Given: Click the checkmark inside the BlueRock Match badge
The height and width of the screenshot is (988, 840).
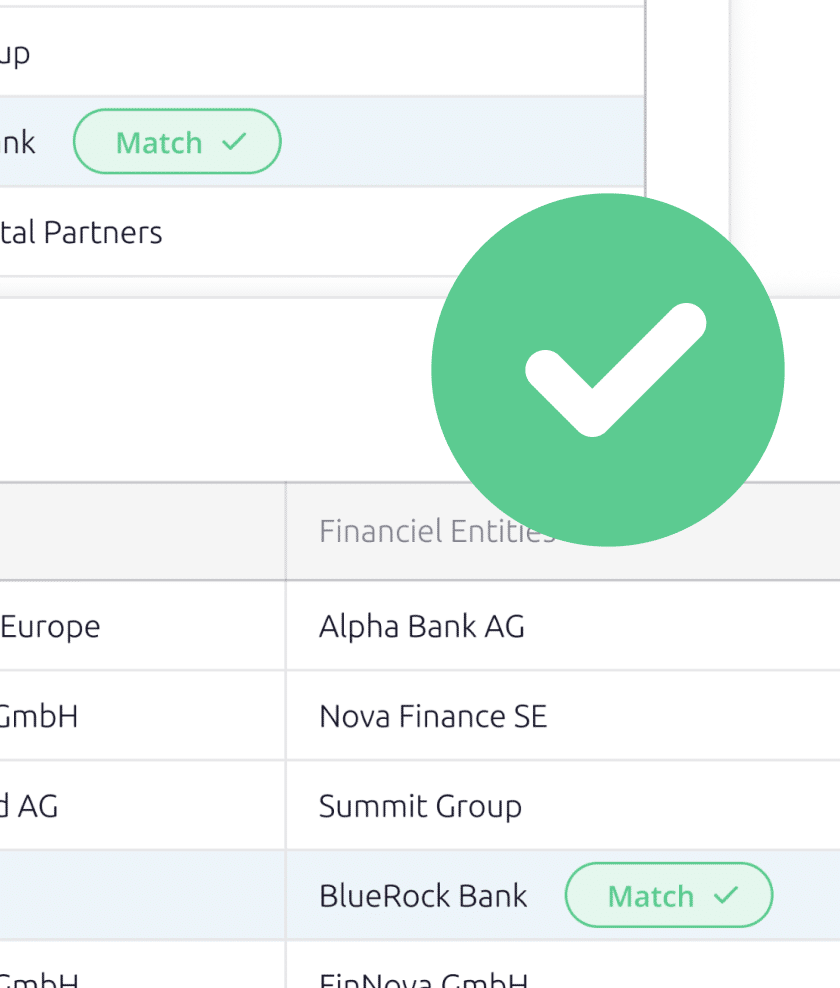Looking at the screenshot, I should [x=725, y=895].
